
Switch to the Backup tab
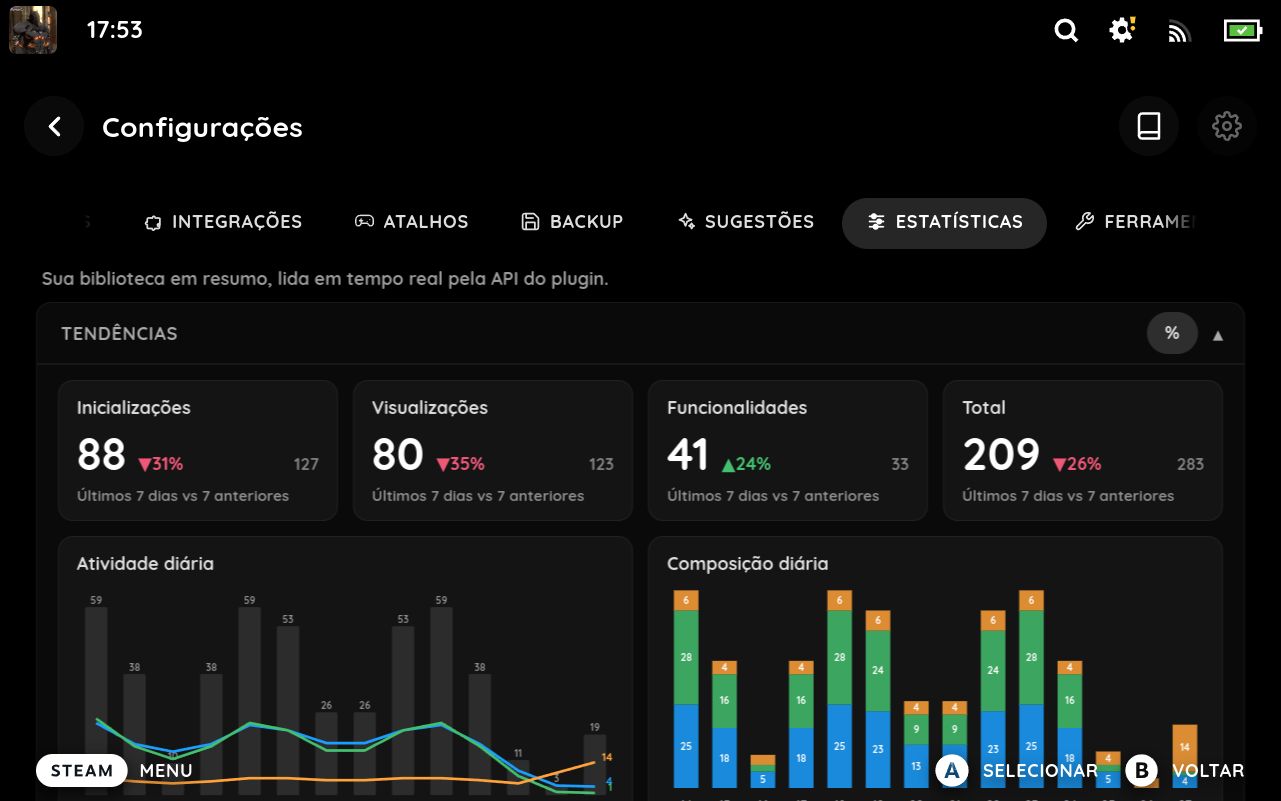click(573, 222)
